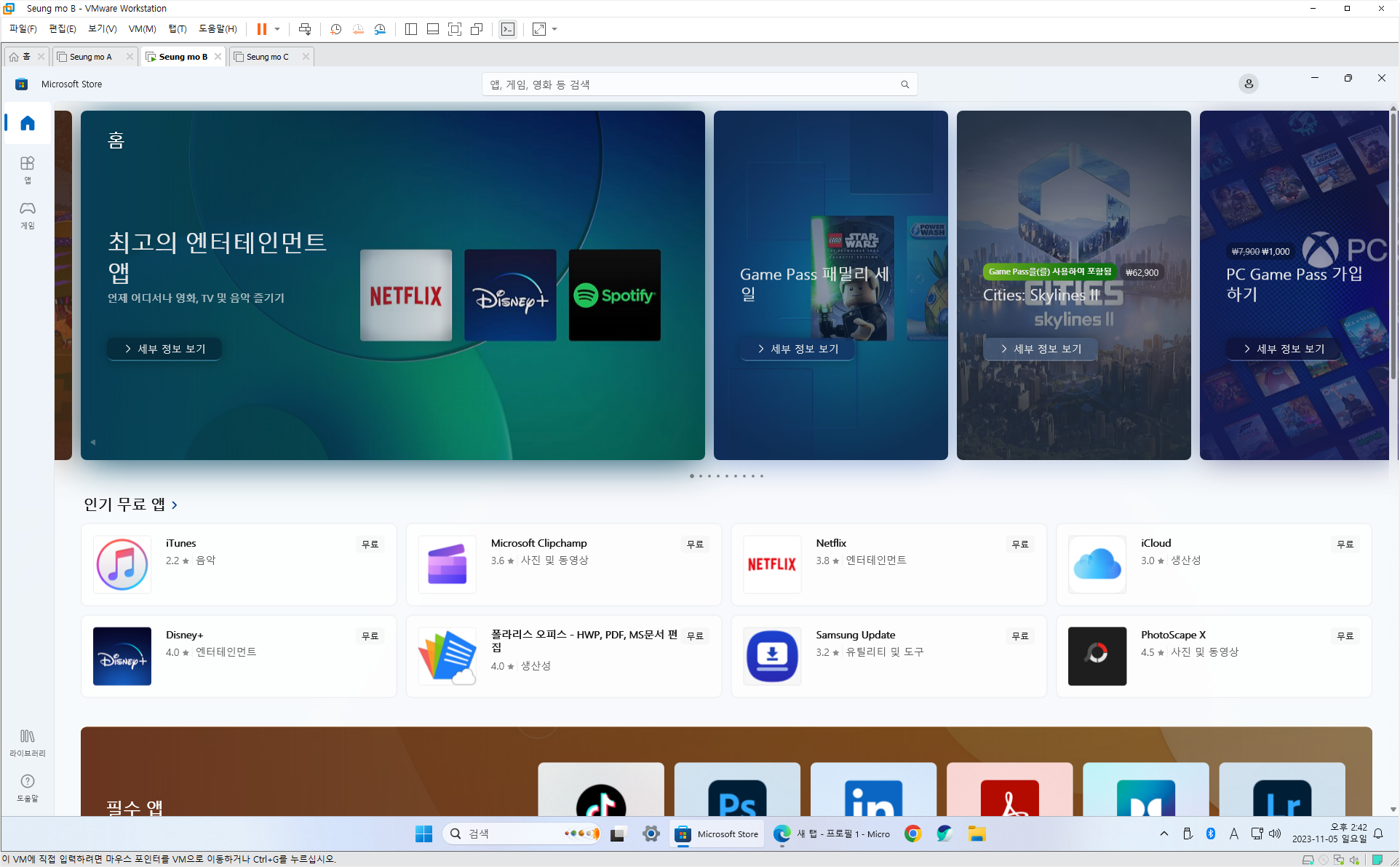1400x867 pixels.
Task: Open the Apps section in Store sidebar
Action: pyautogui.click(x=27, y=169)
